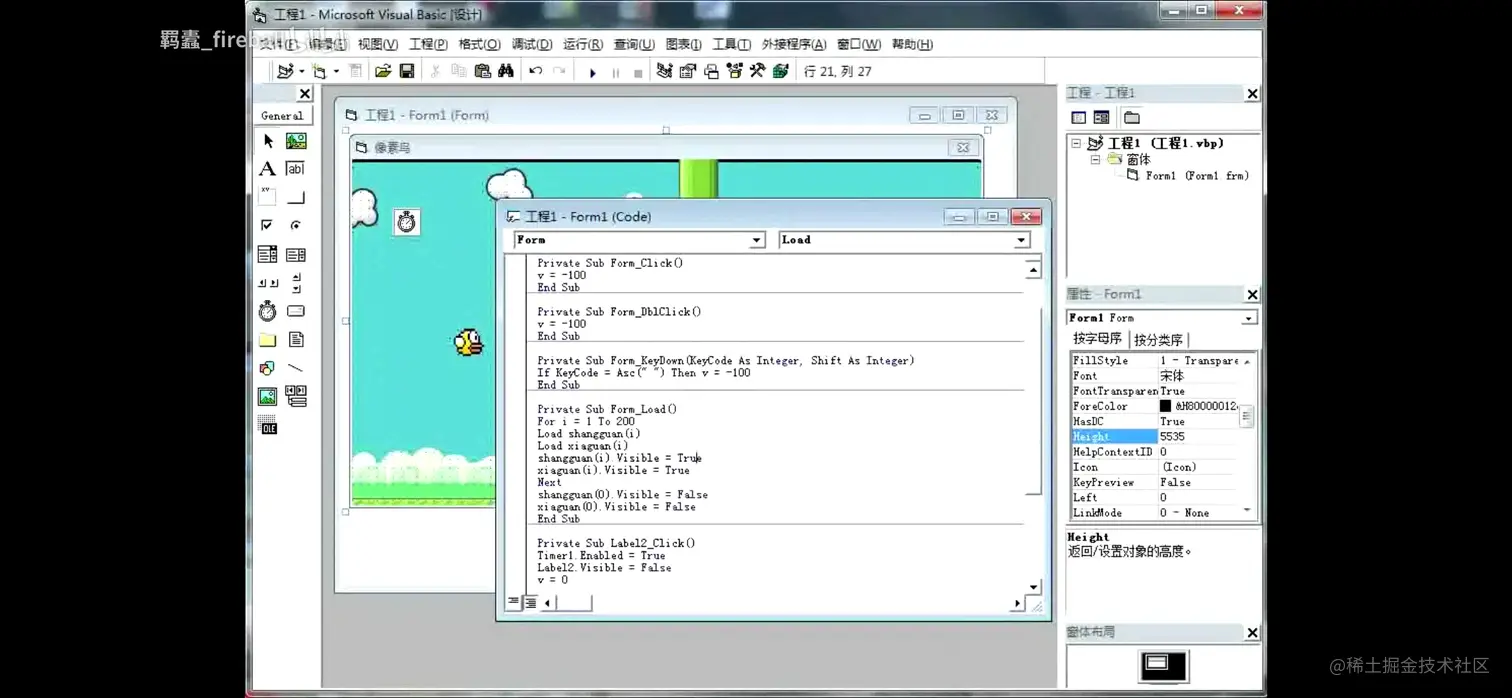Screen dimensions: 1512x698
Task: Select the Line control tool
Action: 296,368
